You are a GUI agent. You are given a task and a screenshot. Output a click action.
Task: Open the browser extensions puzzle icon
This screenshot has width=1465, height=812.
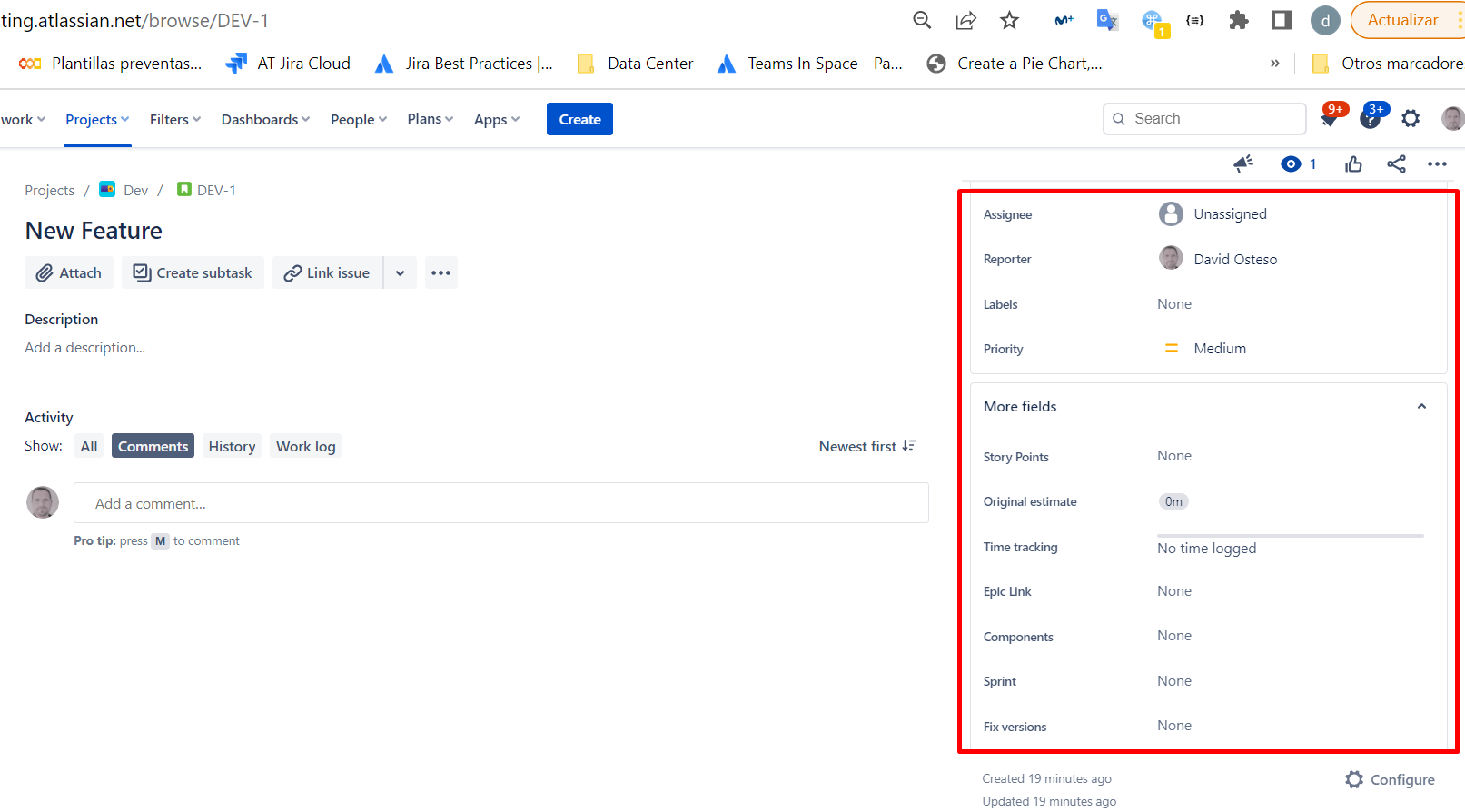point(1239,20)
